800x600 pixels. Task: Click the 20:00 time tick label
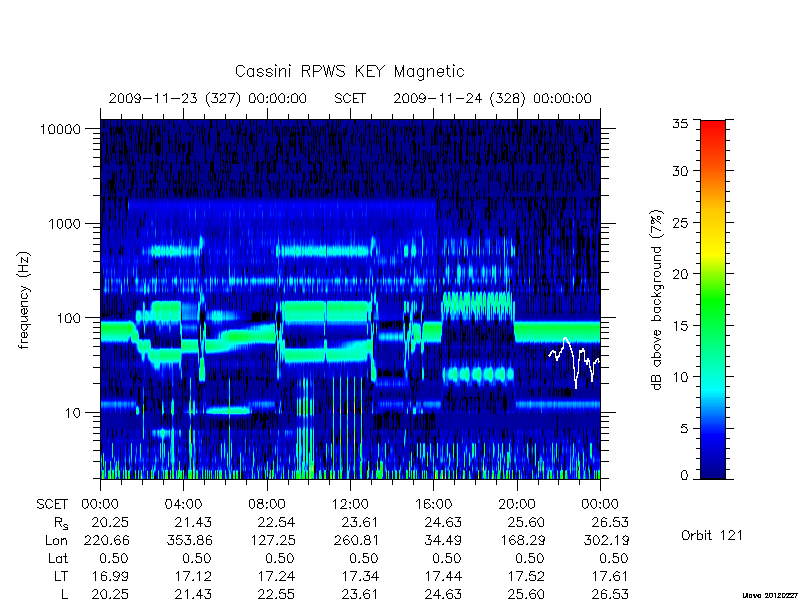click(x=517, y=504)
